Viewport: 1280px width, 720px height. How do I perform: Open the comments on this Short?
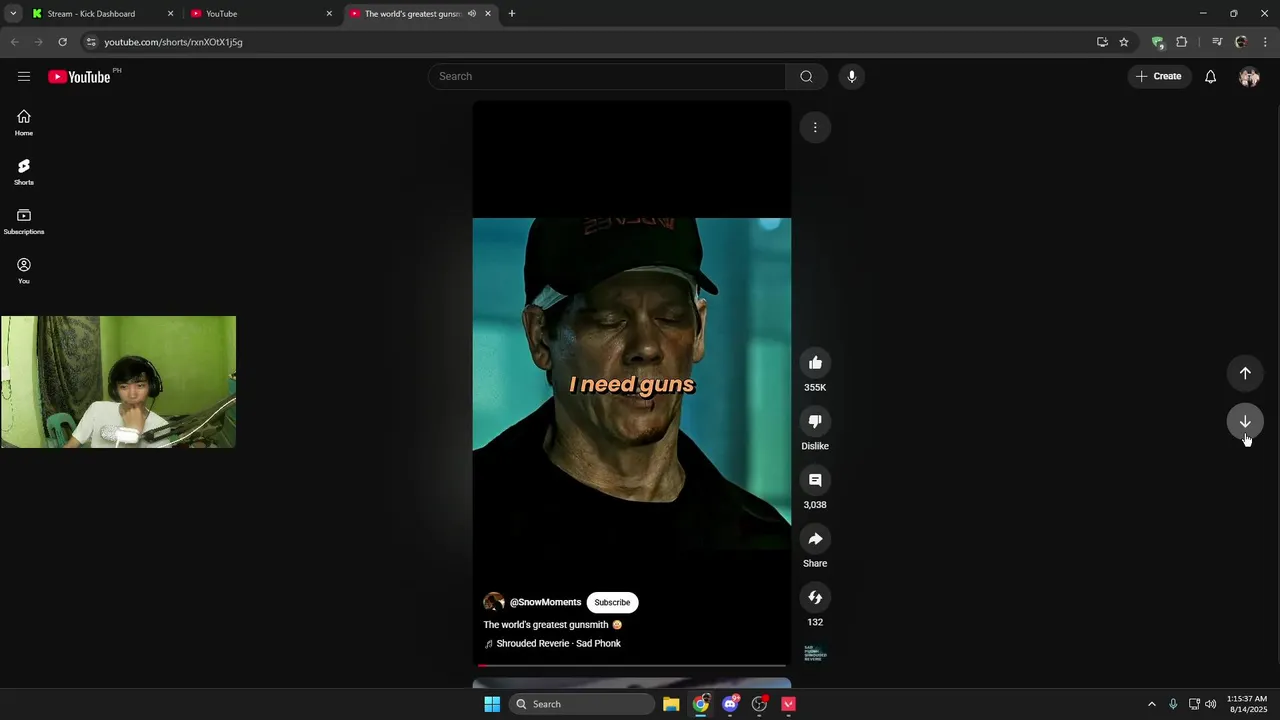[815, 480]
